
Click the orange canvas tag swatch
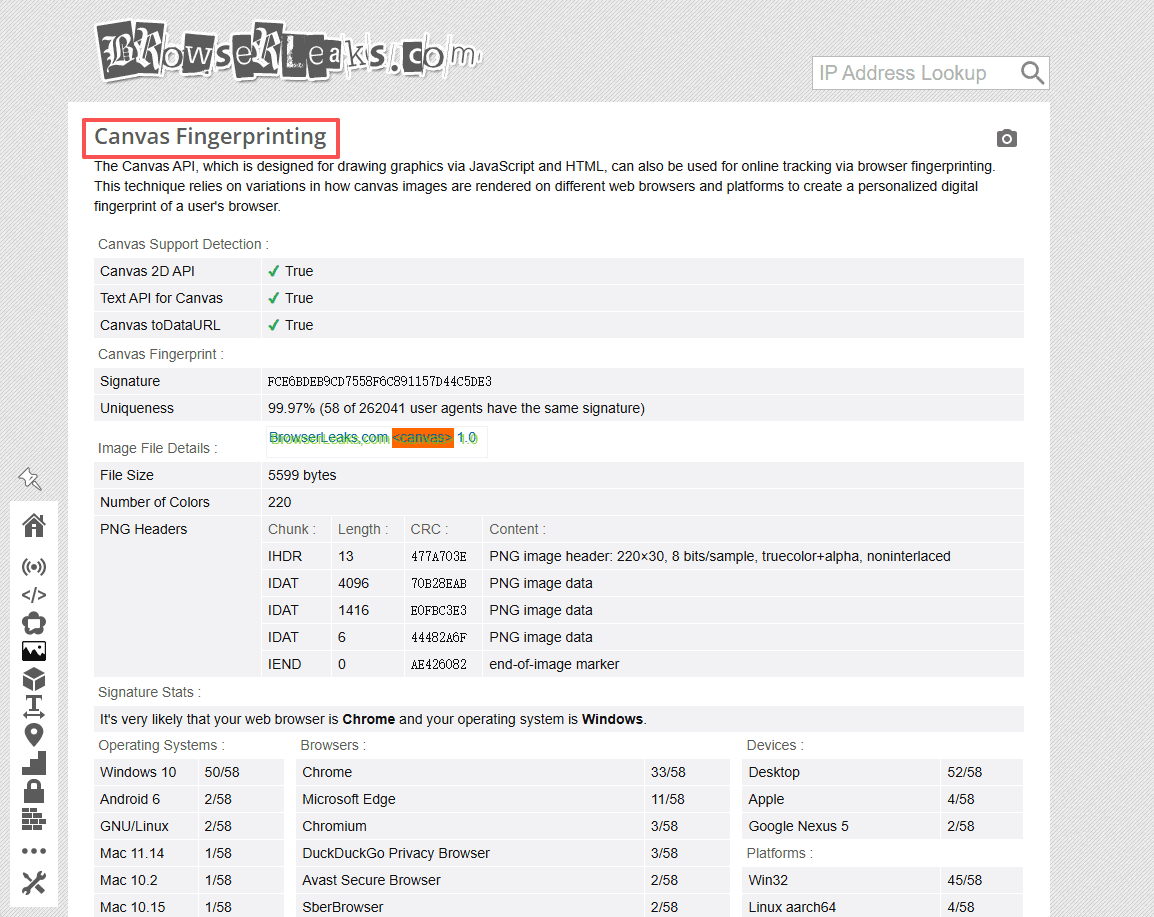[422, 438]
